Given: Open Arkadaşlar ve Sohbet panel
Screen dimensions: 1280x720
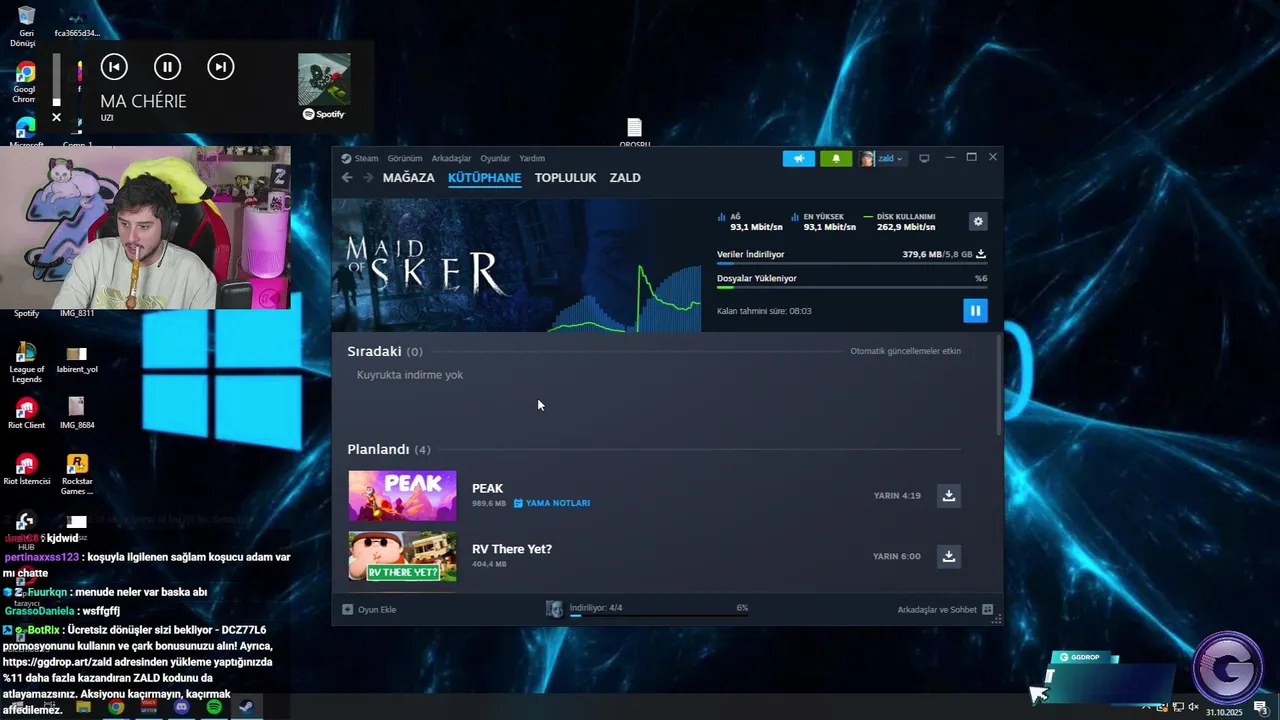Looking at the screenshot, I should click(945, 609).
